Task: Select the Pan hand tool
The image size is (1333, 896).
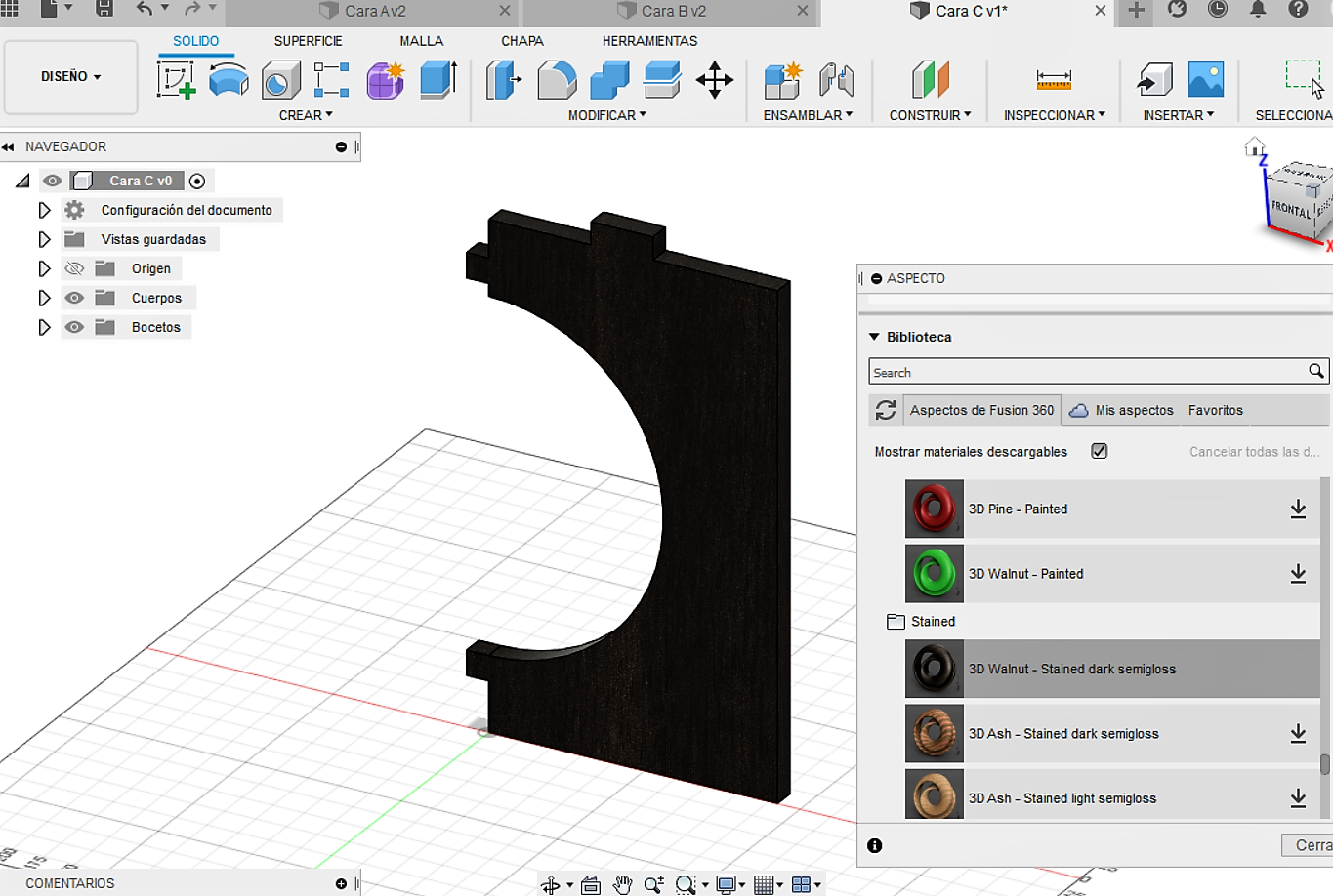Action: 622,884
